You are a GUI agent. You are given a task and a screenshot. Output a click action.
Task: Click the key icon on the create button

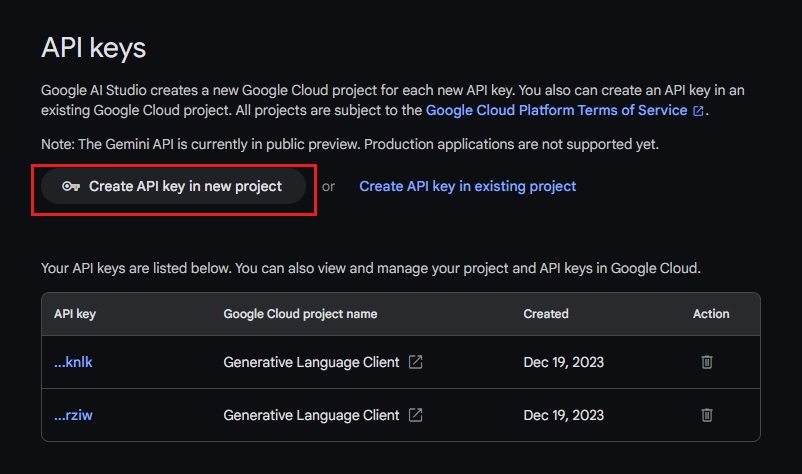[x=70, y=186]
